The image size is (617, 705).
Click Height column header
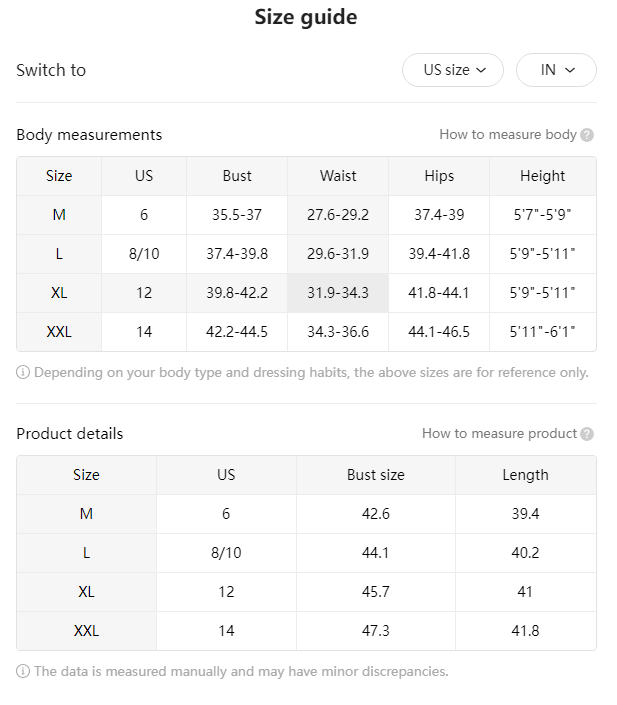(x=543, y=176)
